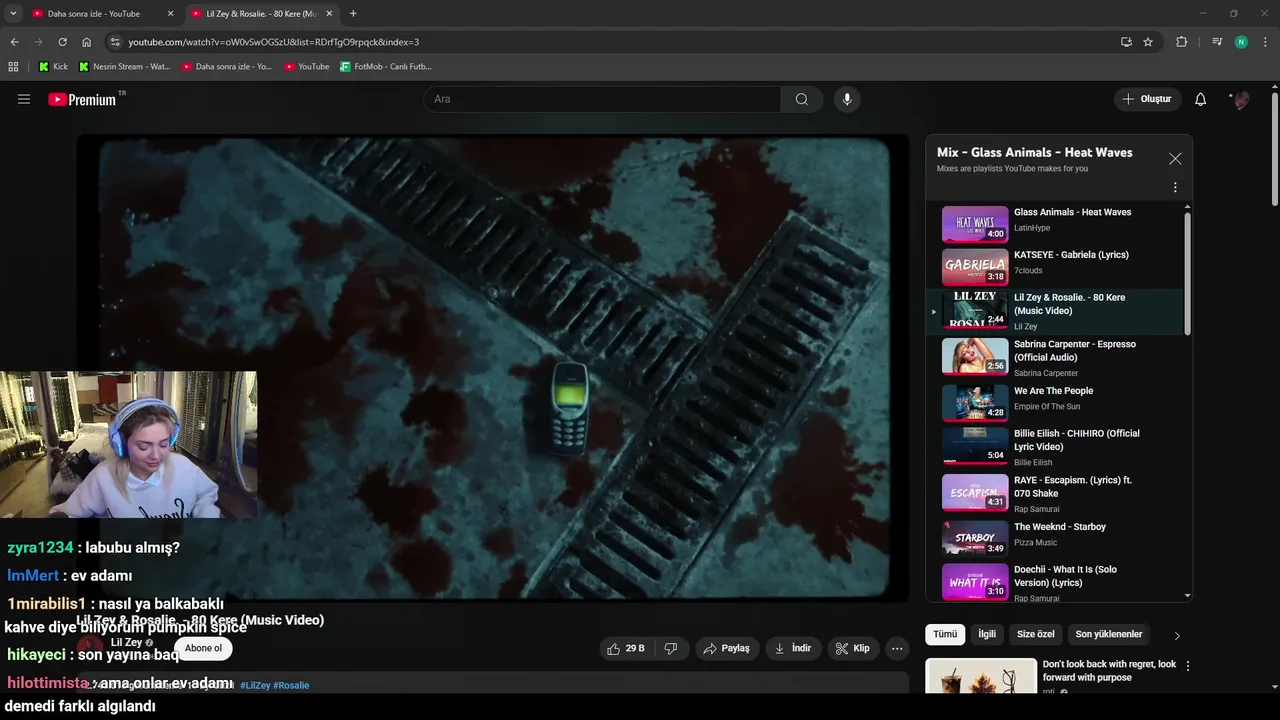Go to the YouTube Premium home logo
Image resolution: width=1280 pixels, height=720 pixels.
point(82,99)
